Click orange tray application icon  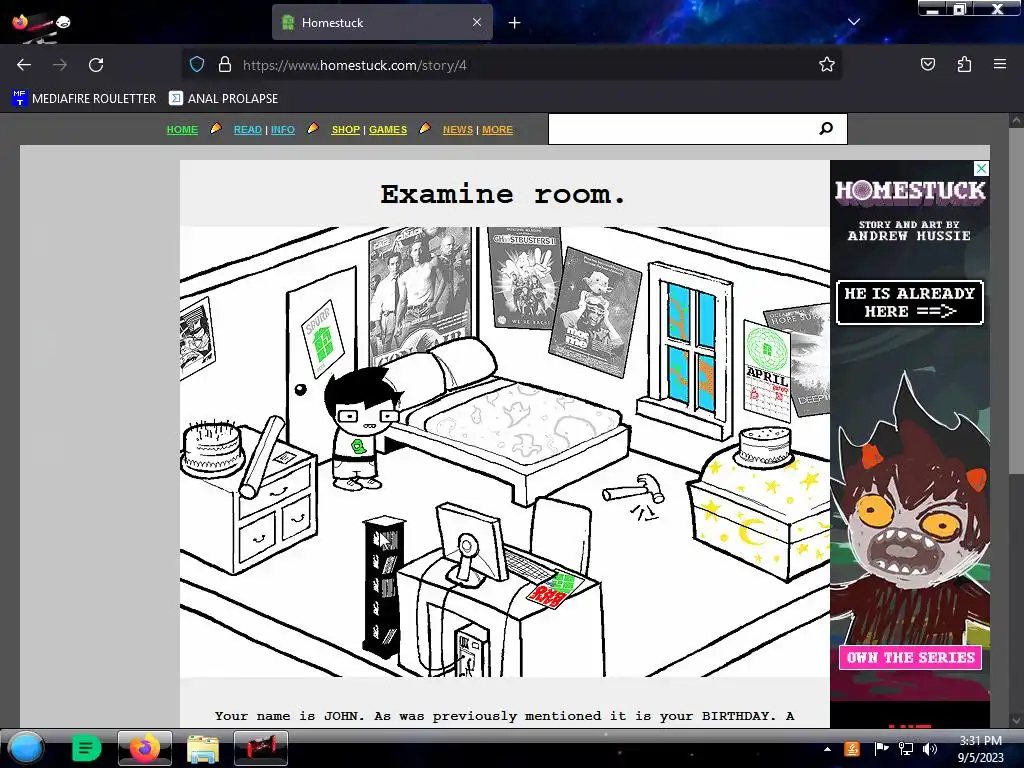click(852, 749)
